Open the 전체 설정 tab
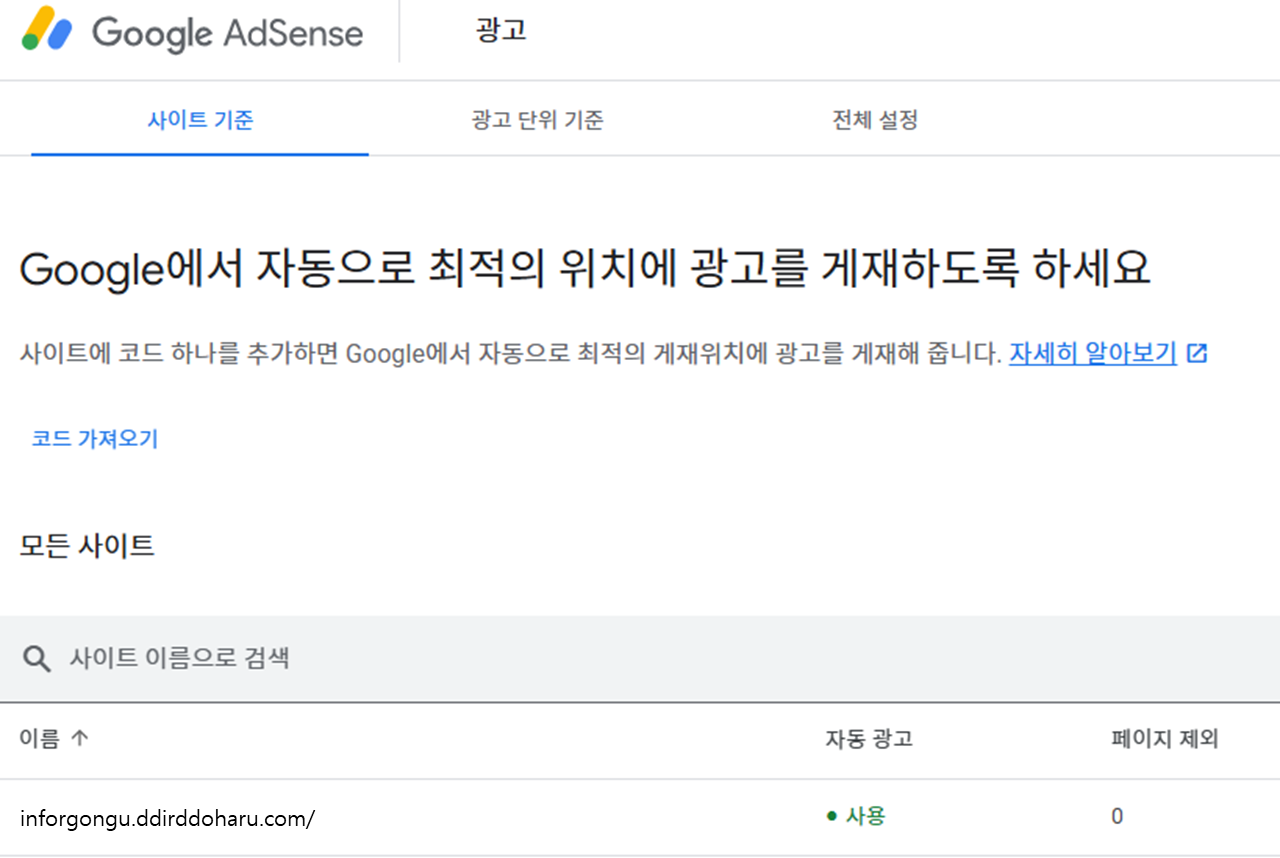This screenshot has height=858, width=1280. click(874, 118)
